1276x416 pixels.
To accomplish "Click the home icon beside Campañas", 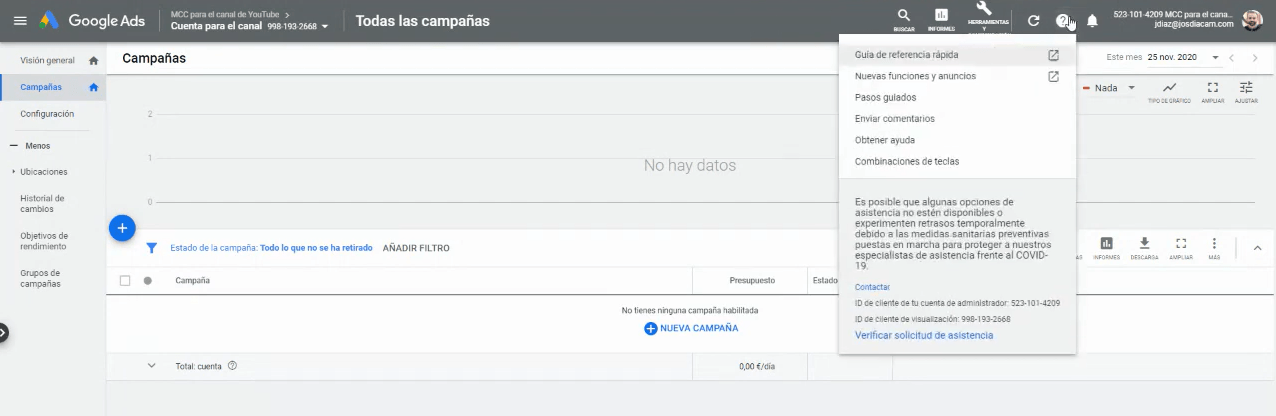I will point(93,87).
